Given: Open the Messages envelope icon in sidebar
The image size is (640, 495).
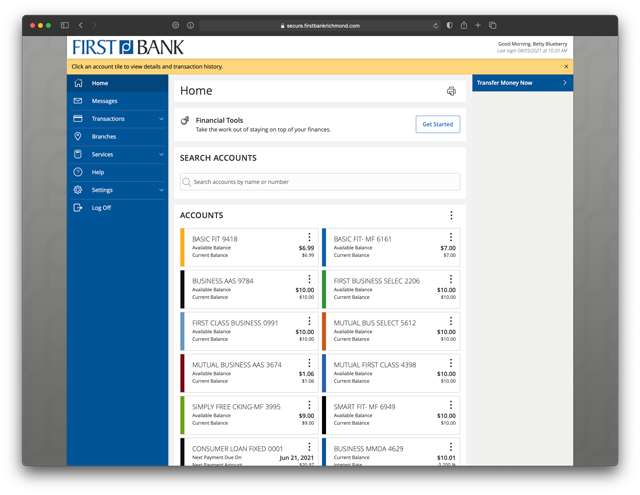Looking at the screenshot, I should tap(78, 101).
